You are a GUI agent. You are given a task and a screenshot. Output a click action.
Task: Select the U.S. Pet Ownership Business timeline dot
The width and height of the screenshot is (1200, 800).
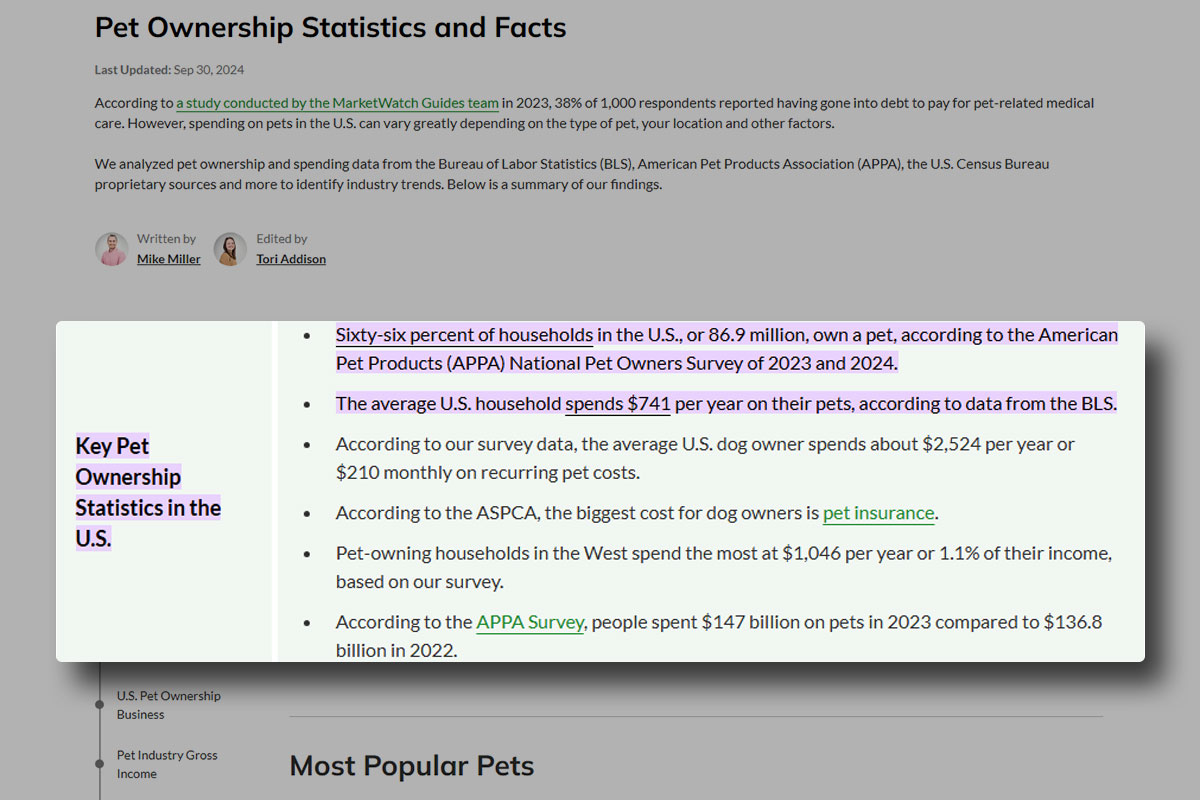pos(100,703)
